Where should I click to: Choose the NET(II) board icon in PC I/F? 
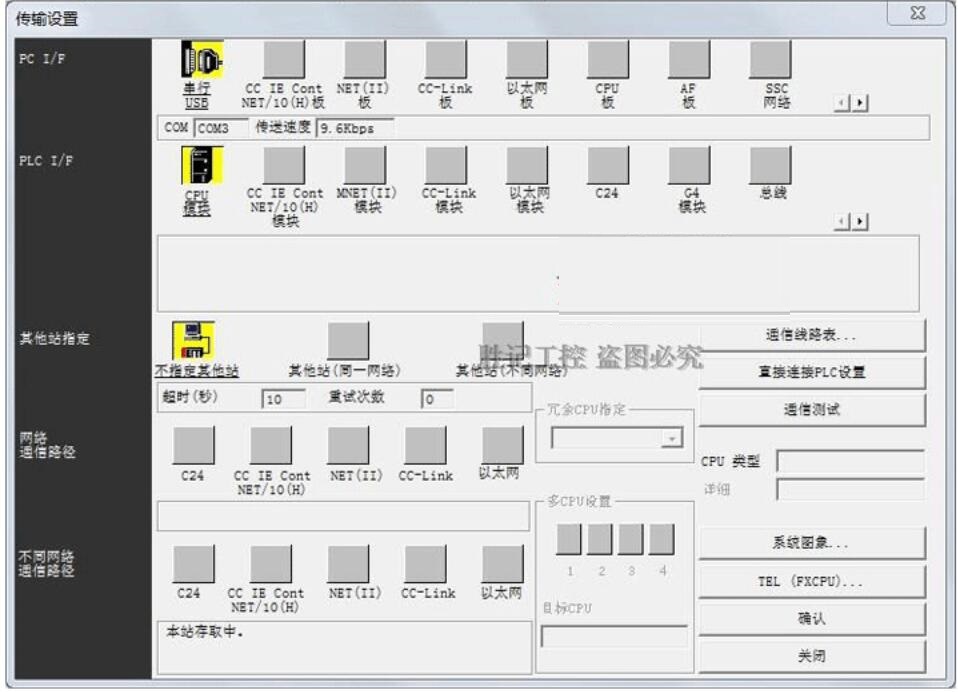[365, 59]
